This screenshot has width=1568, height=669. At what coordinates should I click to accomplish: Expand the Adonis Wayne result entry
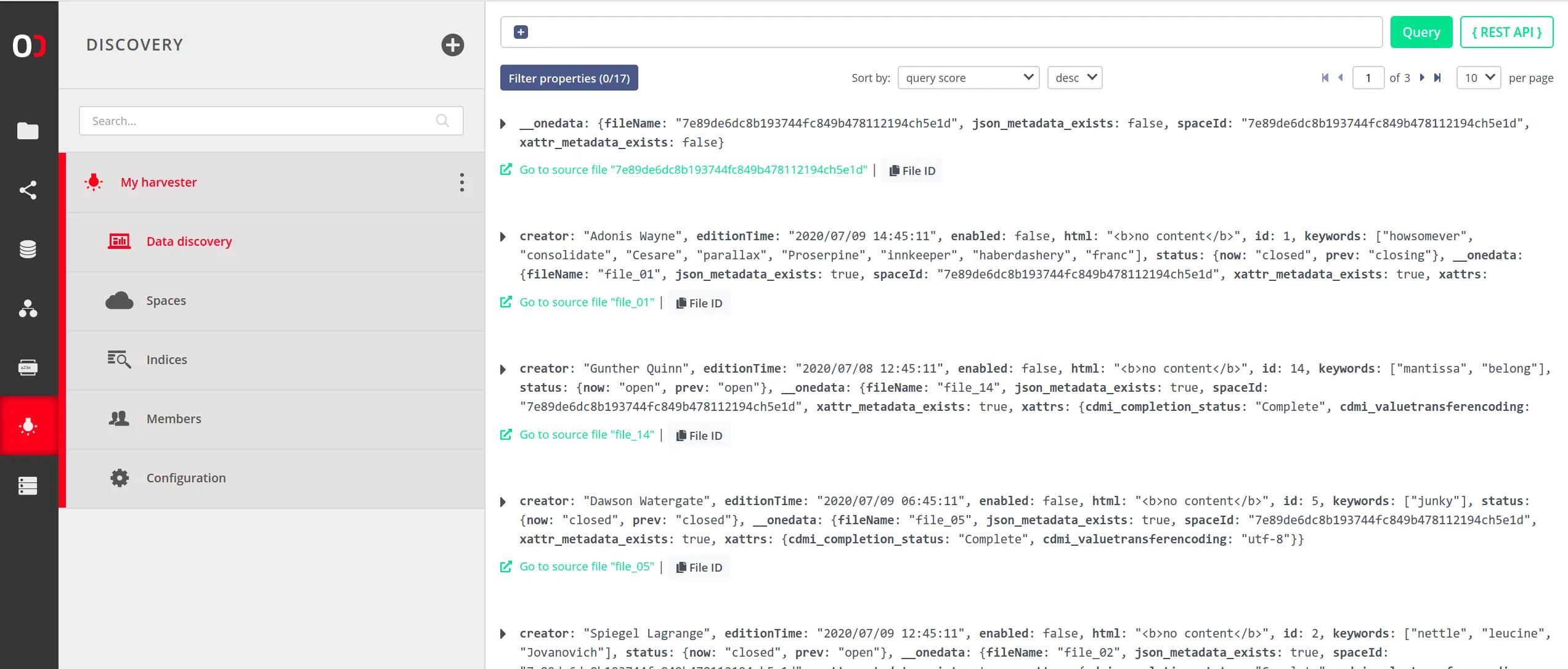[503, 237]
